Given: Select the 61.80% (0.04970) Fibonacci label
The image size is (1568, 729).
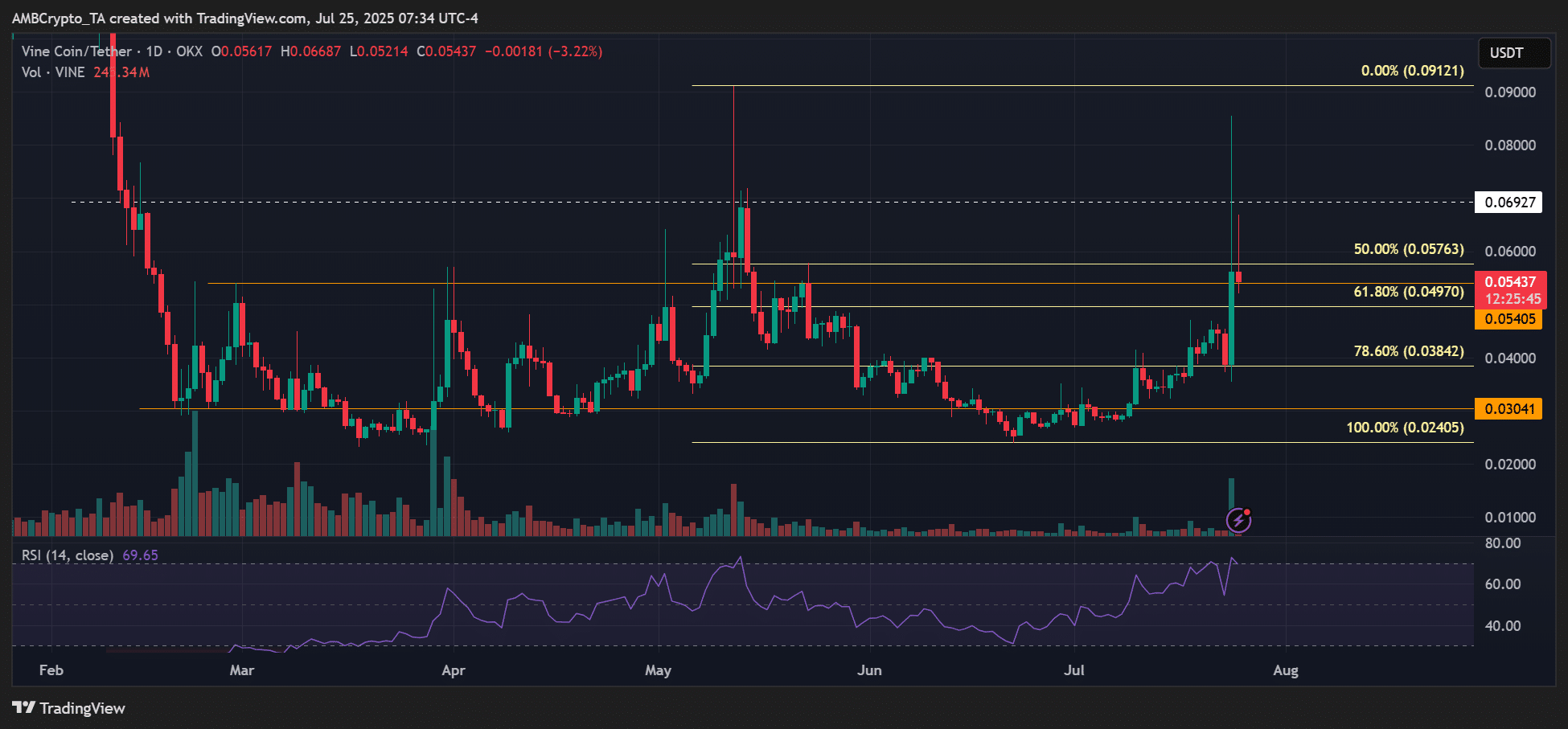Looking at the screenshot, I should coord(1408,292).
